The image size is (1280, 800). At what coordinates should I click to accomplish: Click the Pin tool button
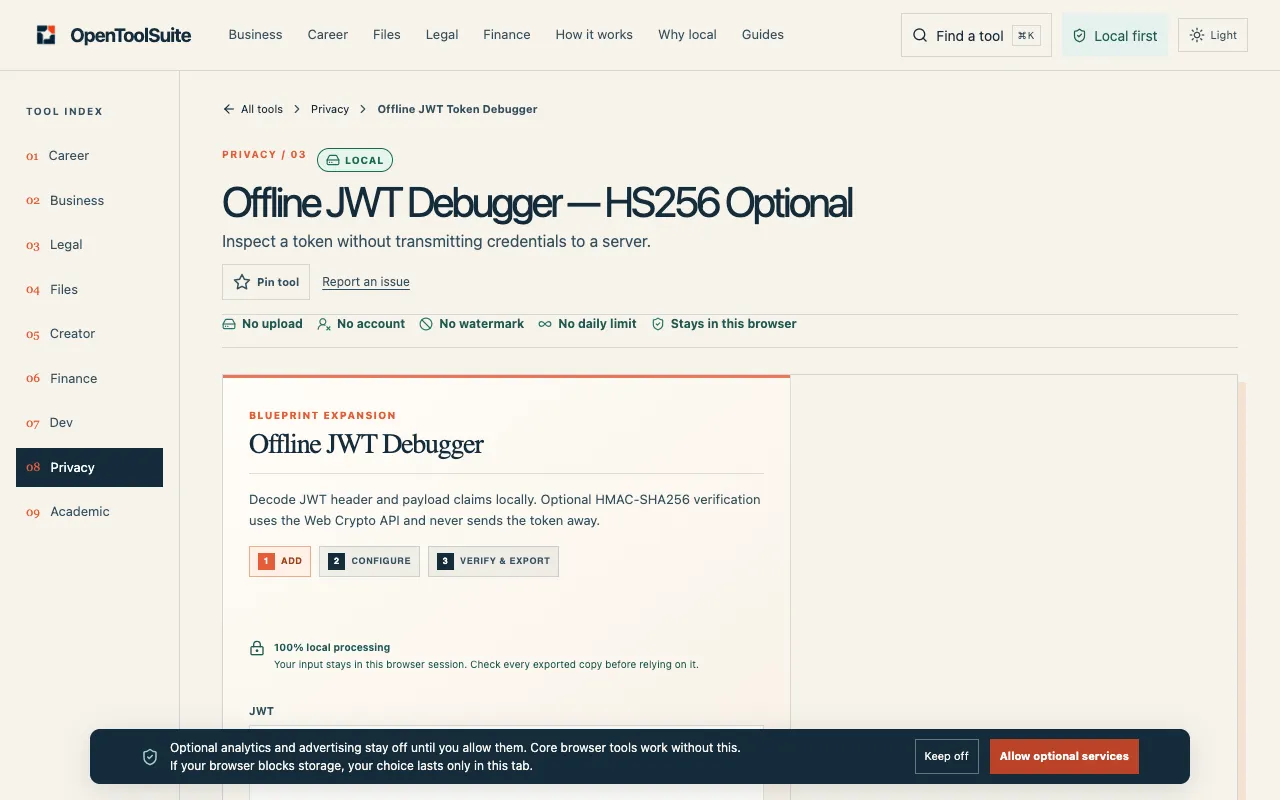266,282
